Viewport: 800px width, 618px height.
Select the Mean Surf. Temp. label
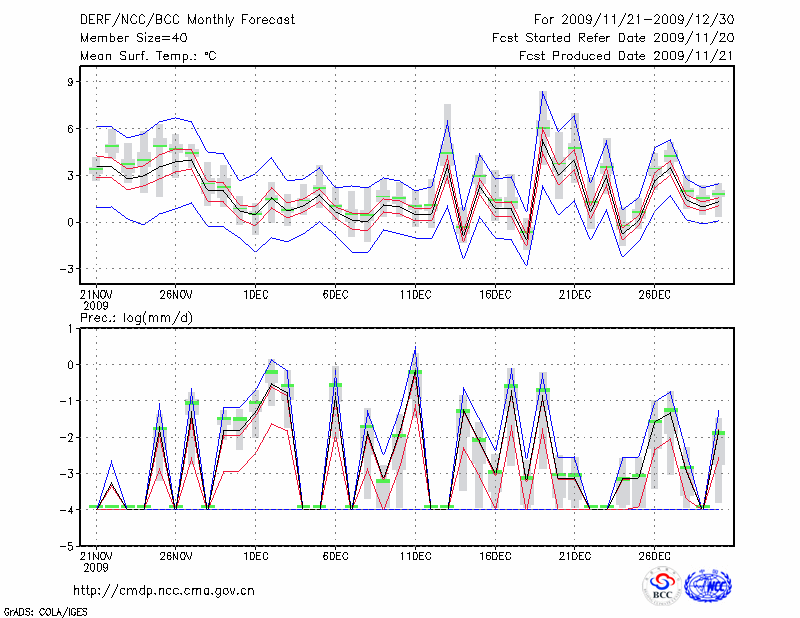[x=147, y=56]
